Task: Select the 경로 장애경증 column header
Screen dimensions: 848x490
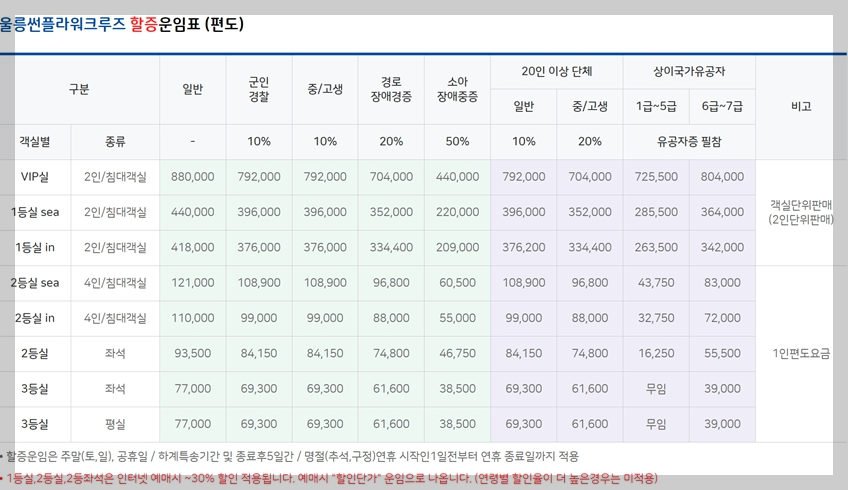Action: 391,90
